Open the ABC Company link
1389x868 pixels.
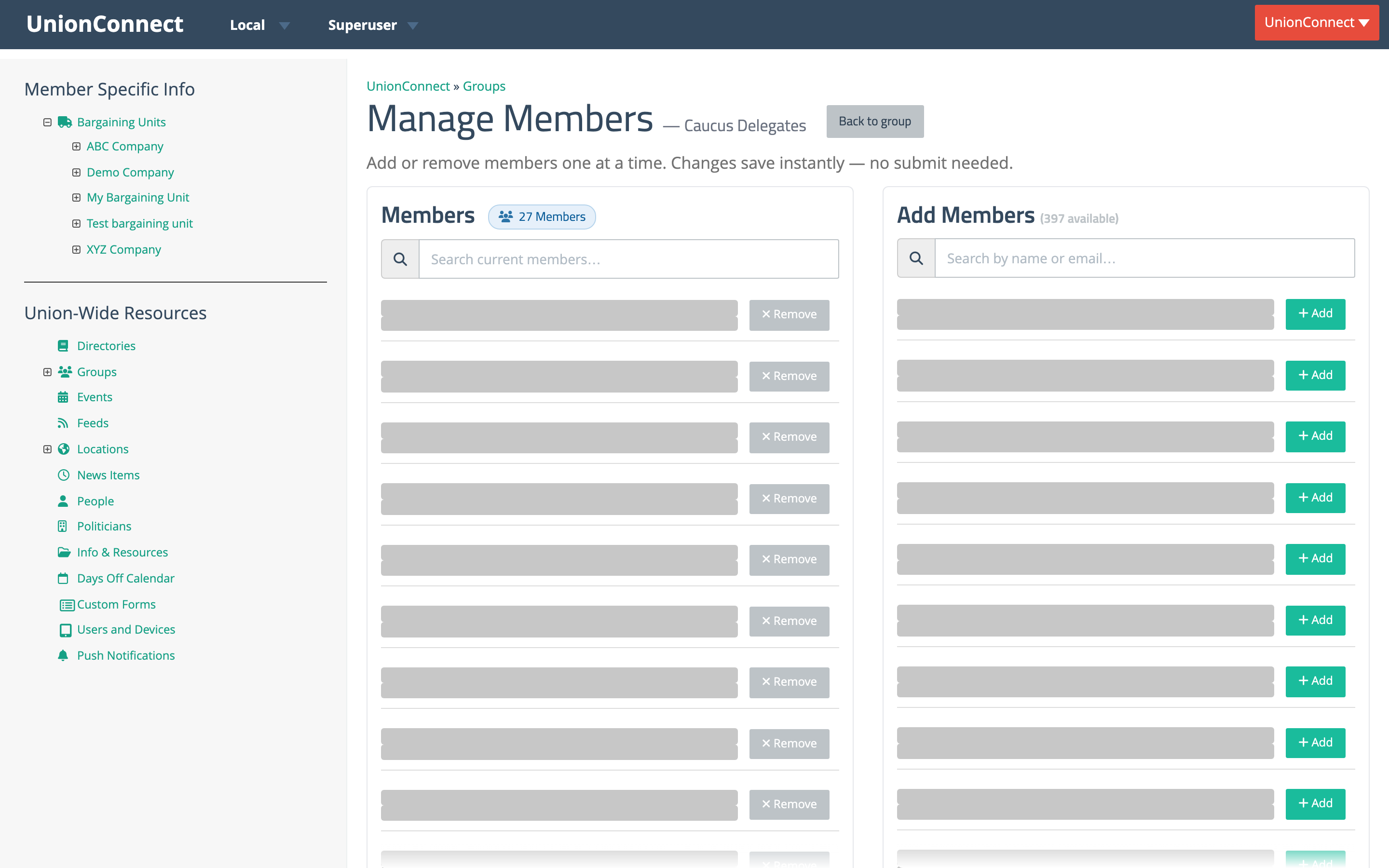(x=125, y=147)
